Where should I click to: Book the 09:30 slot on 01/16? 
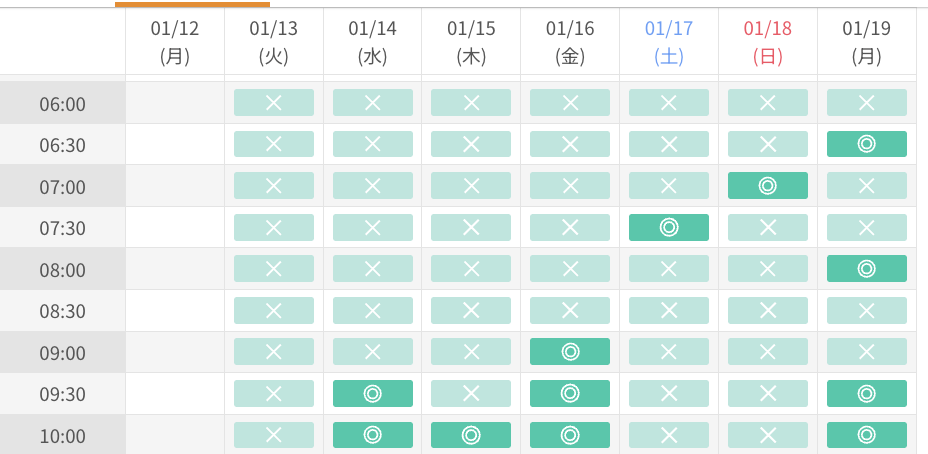[570, 394]
